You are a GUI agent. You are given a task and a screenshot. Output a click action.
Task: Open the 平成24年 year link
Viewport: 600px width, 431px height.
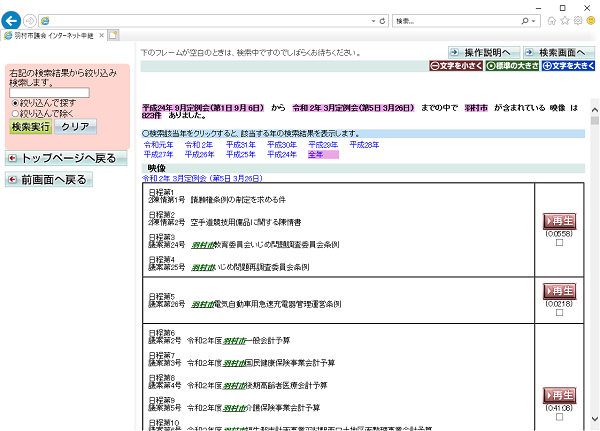pyautogui.click(x=282, y=154)
